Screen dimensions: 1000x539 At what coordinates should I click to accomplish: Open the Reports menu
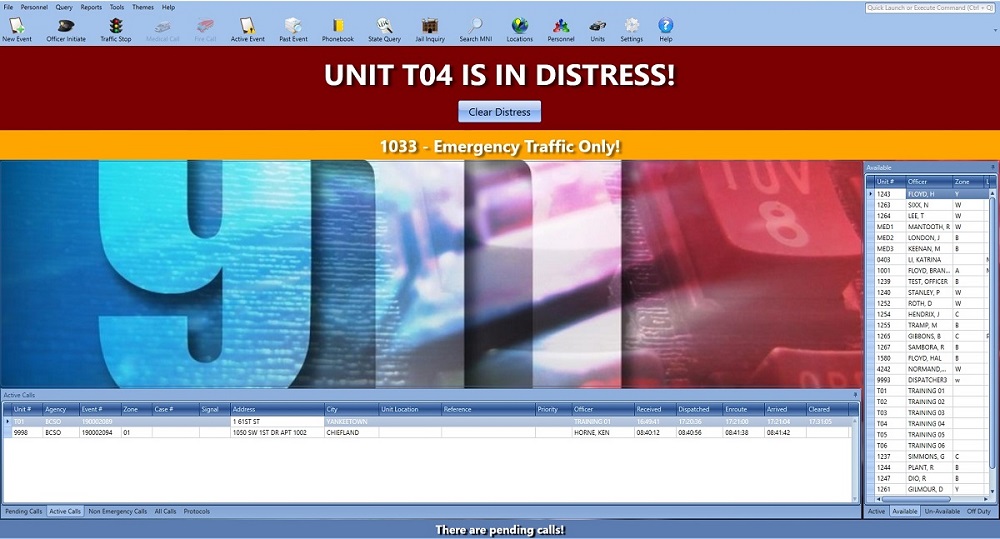91,7
